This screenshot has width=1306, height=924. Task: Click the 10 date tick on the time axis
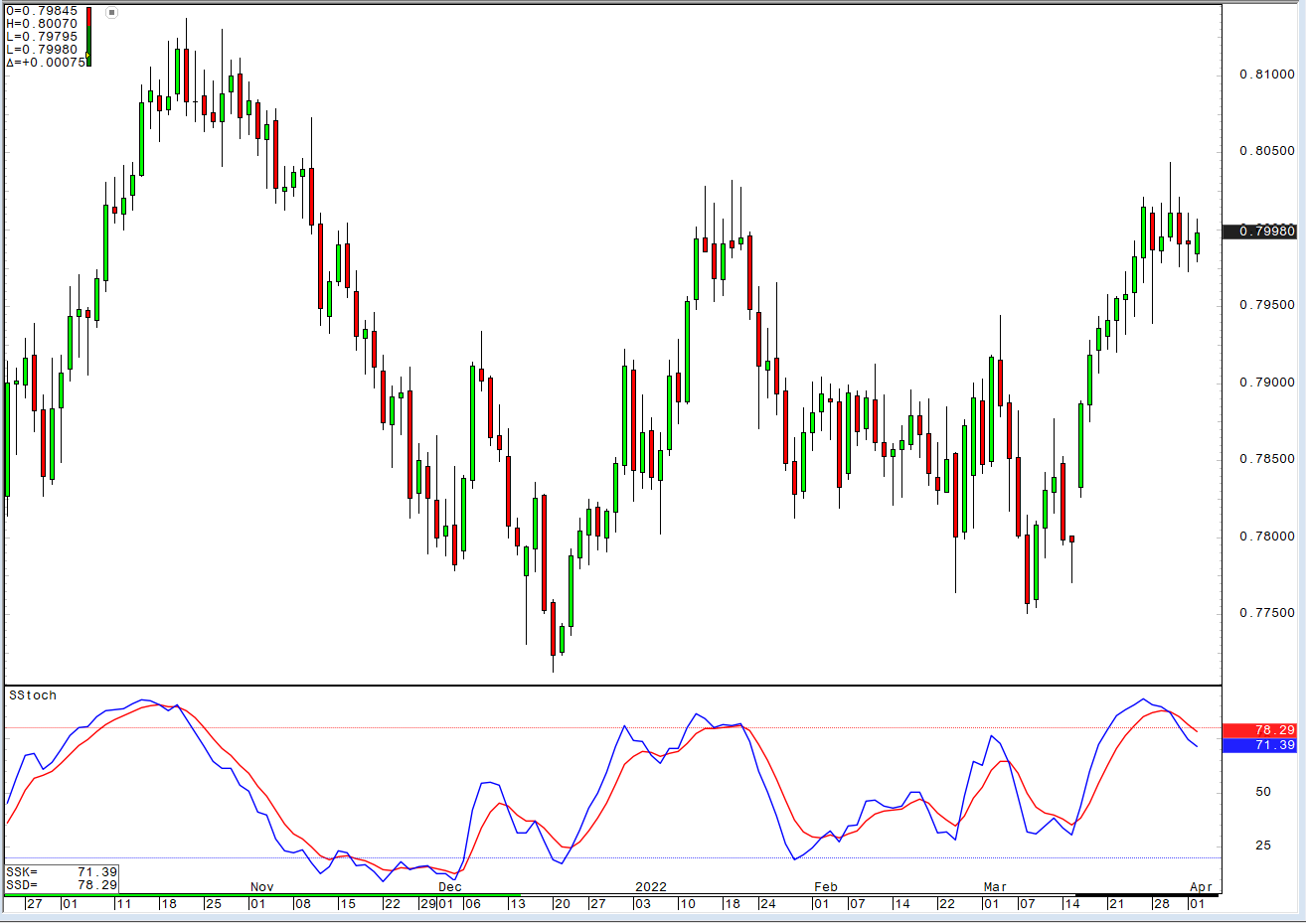[x=688, y=904]
